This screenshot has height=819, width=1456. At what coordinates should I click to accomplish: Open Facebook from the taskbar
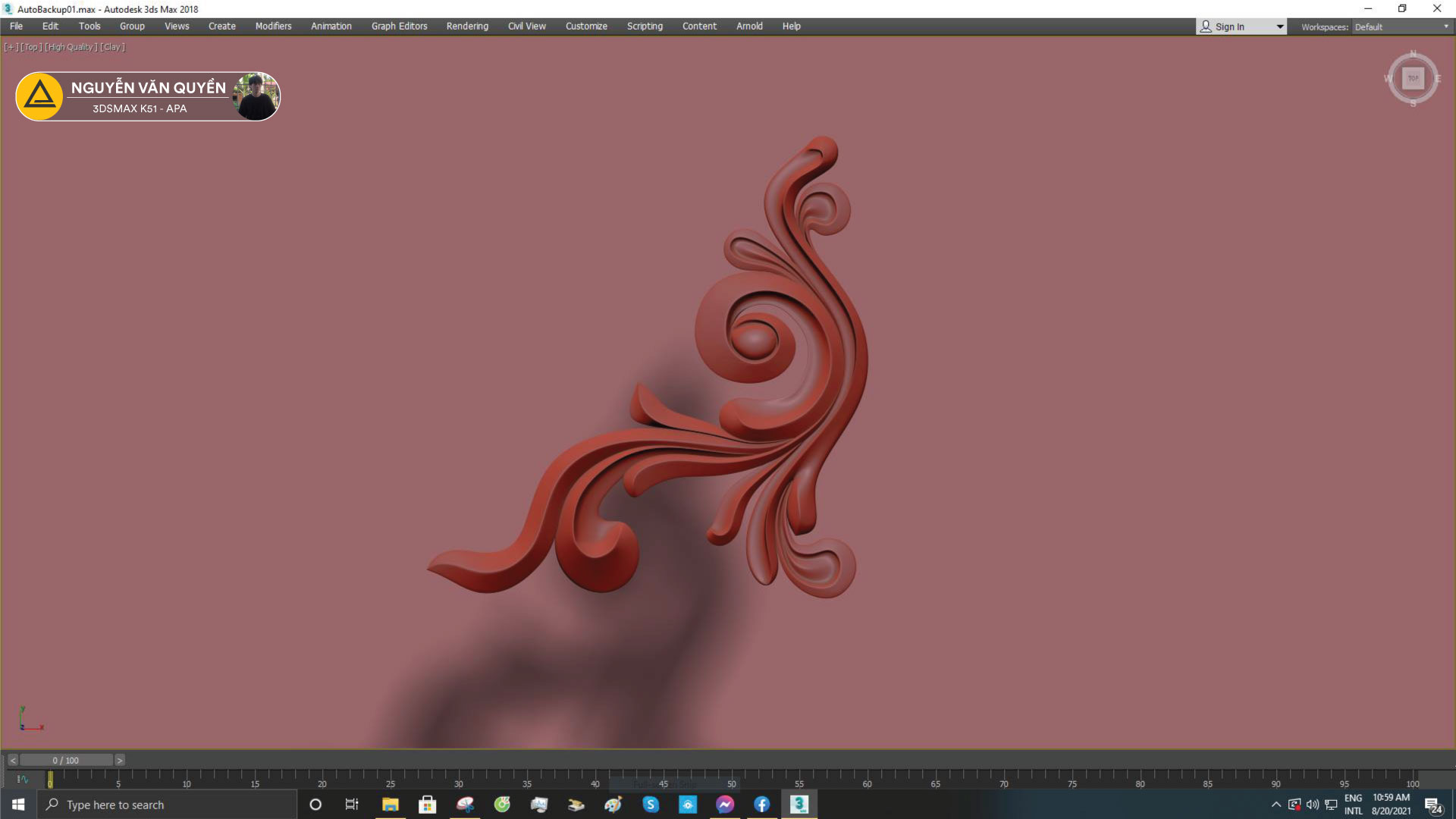coord(762,805)
